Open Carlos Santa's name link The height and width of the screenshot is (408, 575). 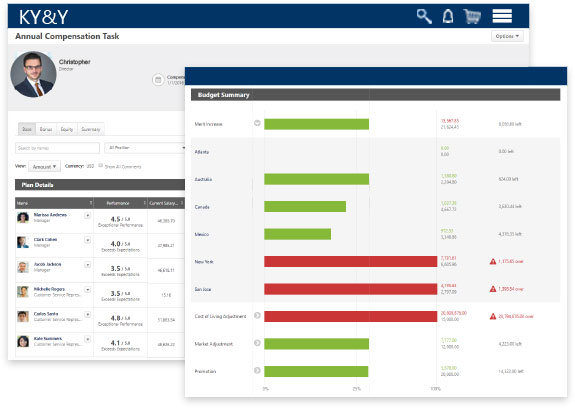pyautogui.click(x=46, y=314)
